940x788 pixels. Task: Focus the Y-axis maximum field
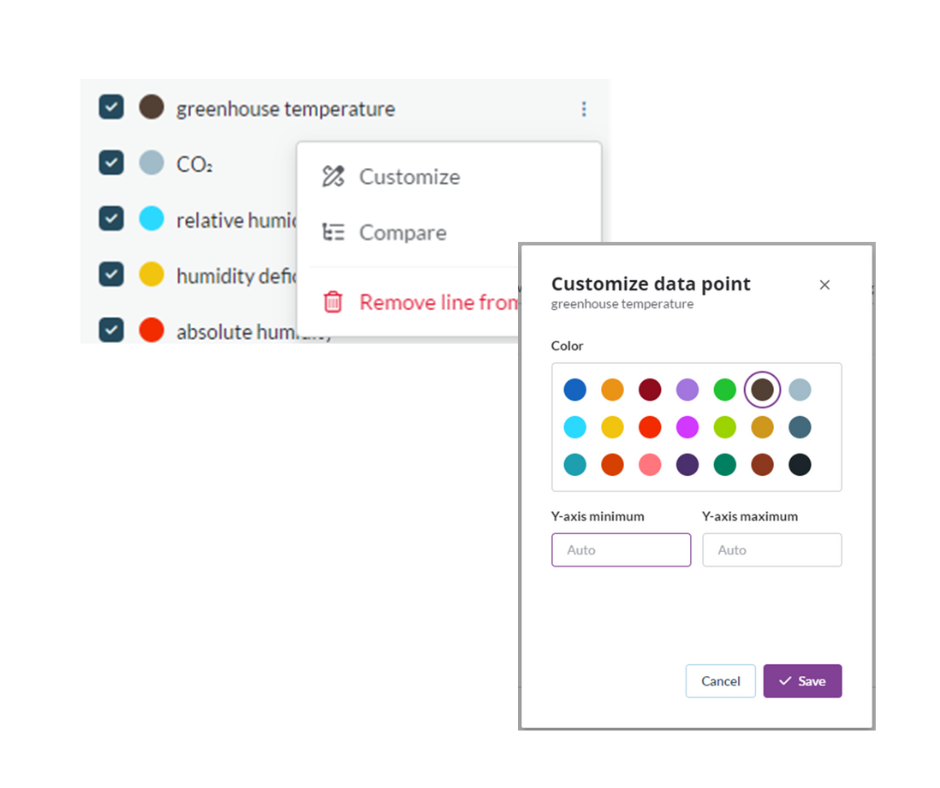pyautogui.click(x=771, y=550)
